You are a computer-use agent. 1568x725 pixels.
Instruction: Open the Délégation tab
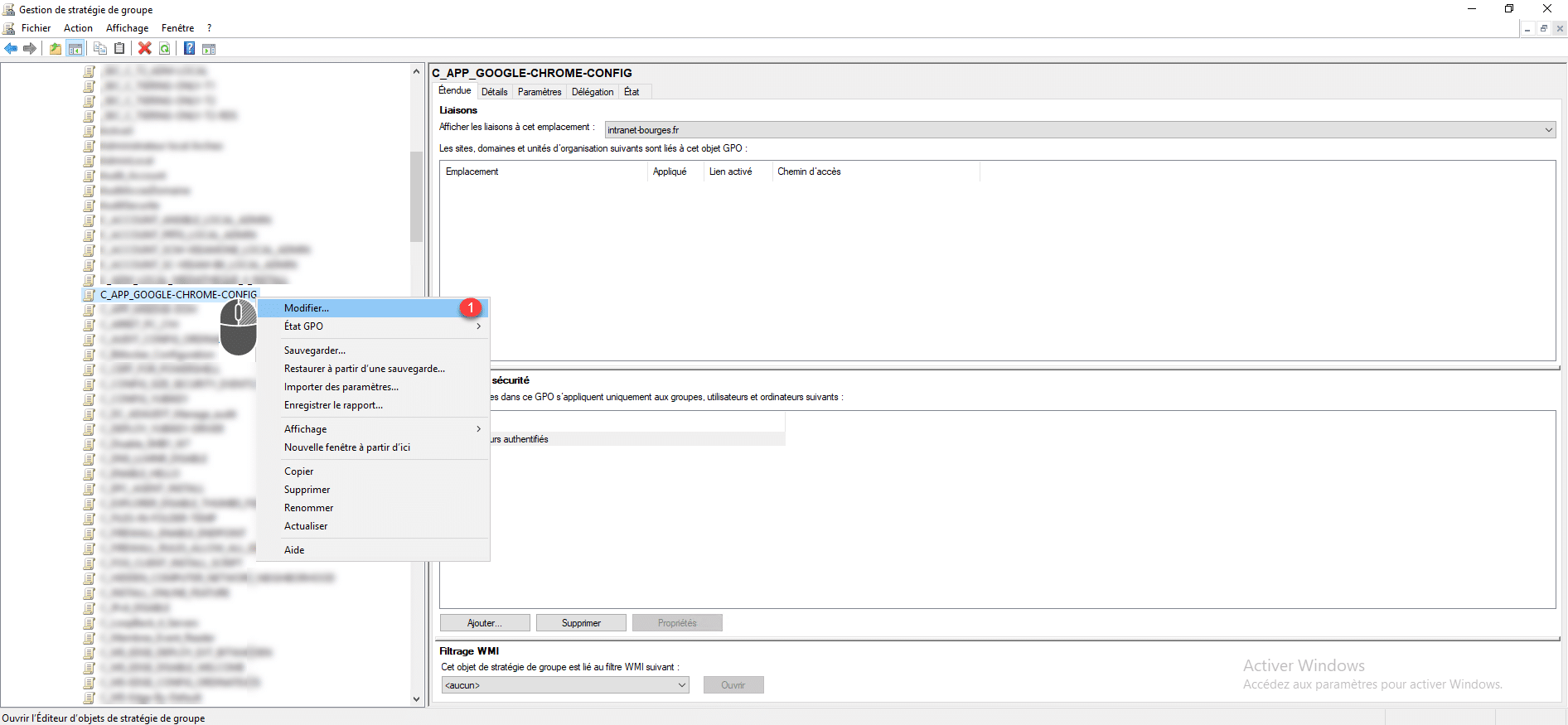(x=593, y=92)
